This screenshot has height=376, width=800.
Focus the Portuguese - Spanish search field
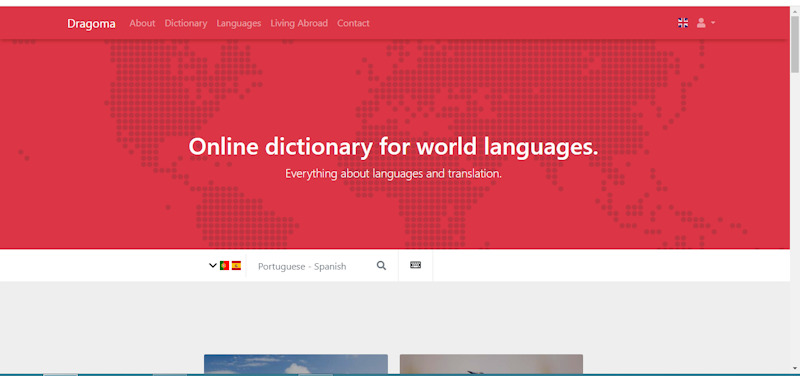pyautogui.click(x=311, y=266)
